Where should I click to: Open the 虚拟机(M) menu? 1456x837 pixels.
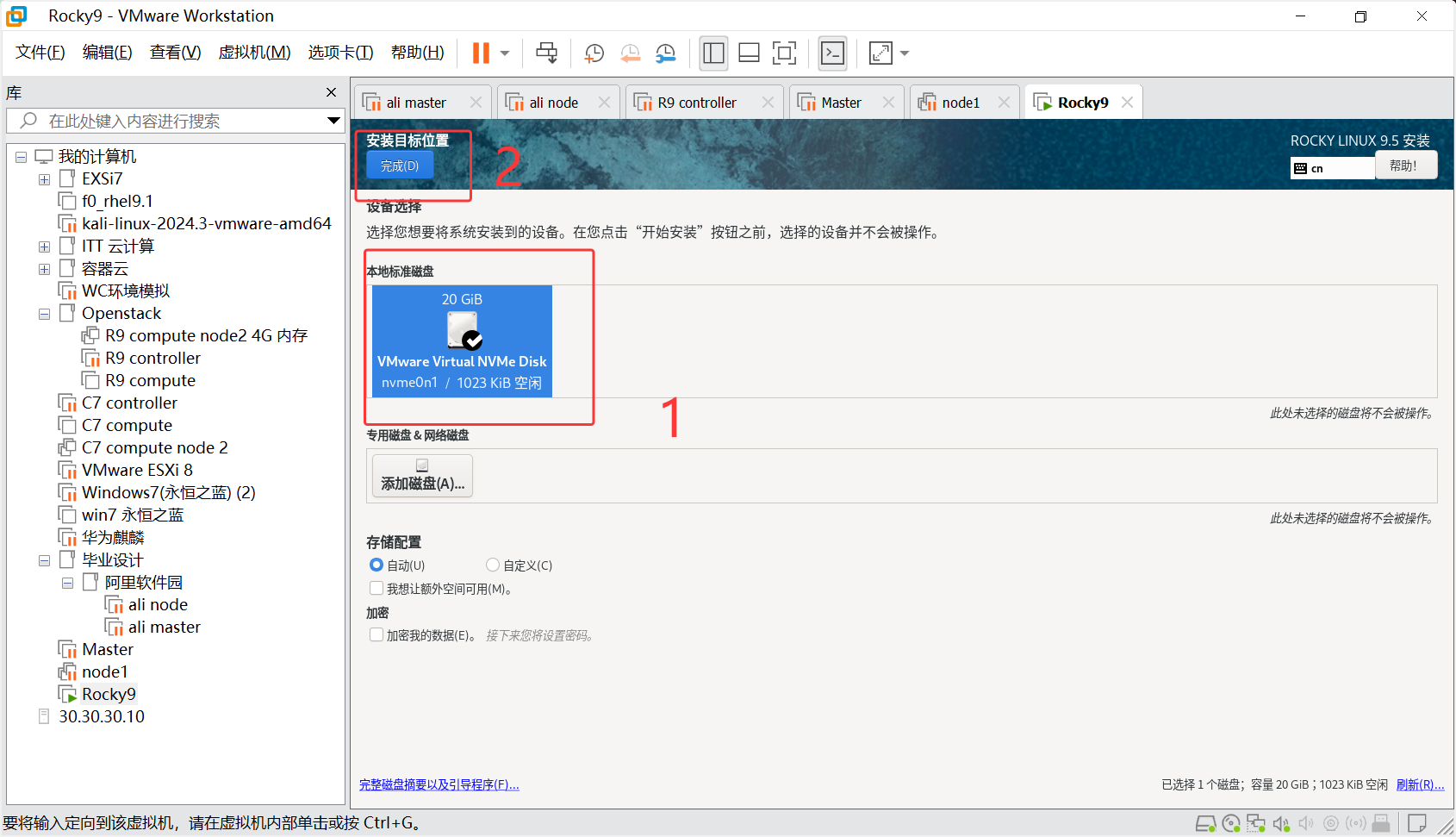pyautogui.click(x=255, y=53)
